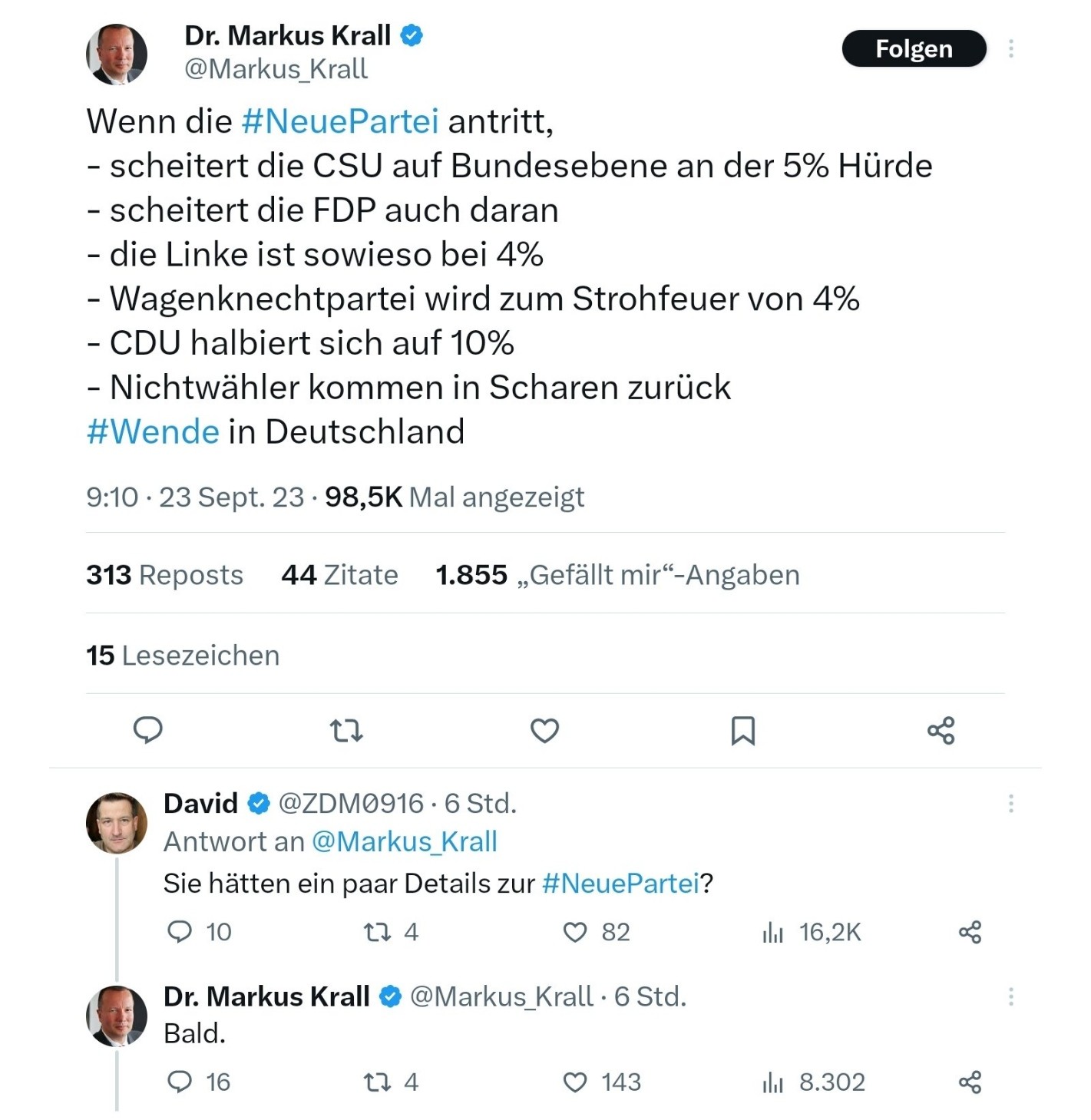Open @Markus_Krall mention in David's reply
Viewport: 1091px width, 1120px height.
click(x=404, y=842)
